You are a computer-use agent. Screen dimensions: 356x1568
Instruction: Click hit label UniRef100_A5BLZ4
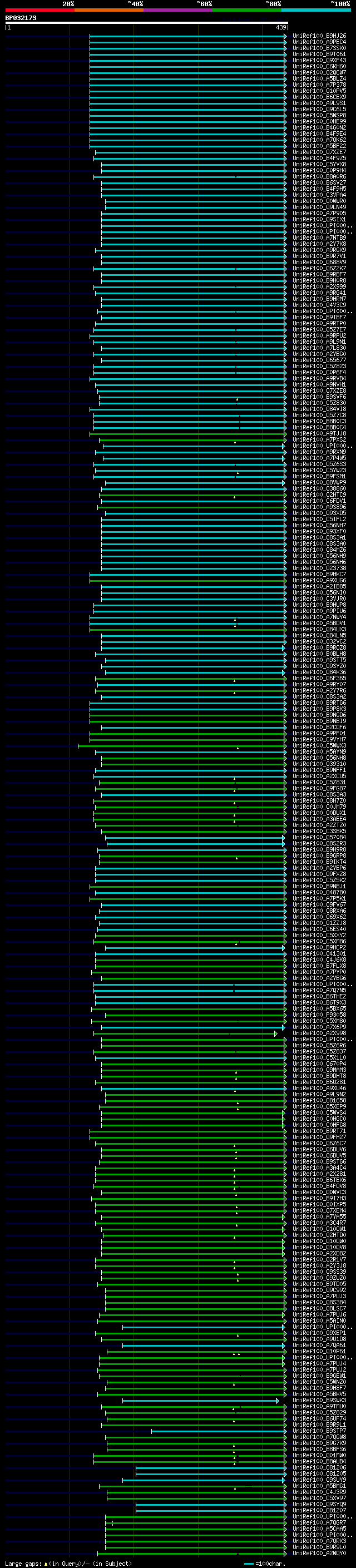[319, 78]
